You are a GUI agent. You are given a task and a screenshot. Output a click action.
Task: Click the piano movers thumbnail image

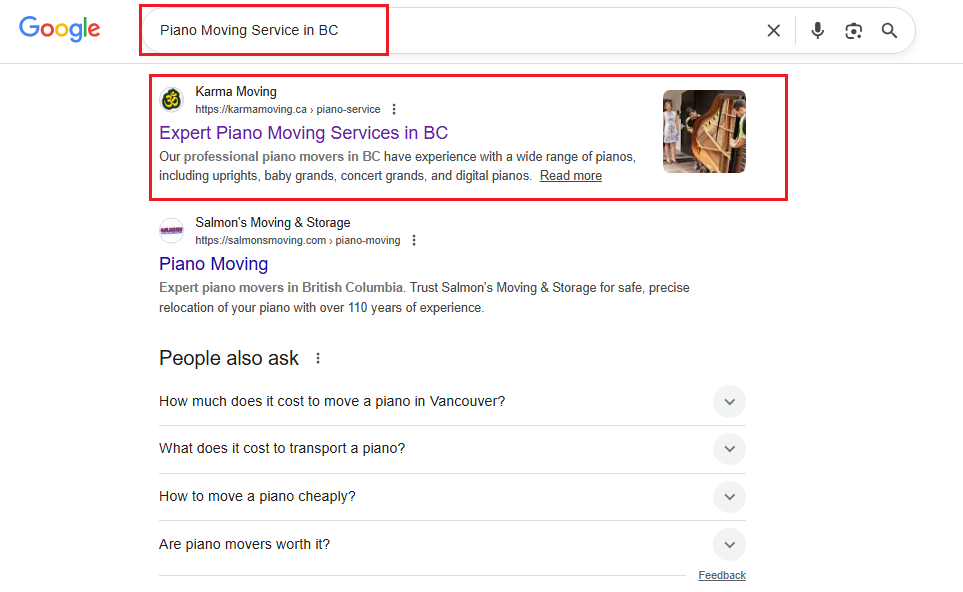tap(704, 132)
